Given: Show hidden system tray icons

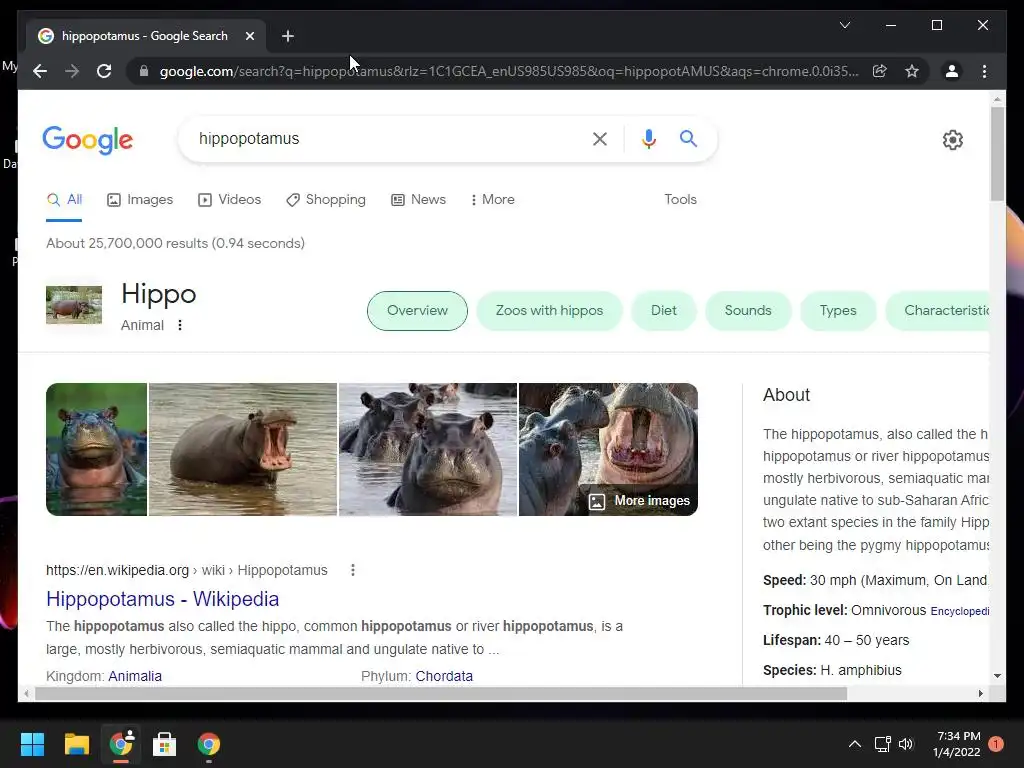Looking at the screenshot, I should click(854, 744).
